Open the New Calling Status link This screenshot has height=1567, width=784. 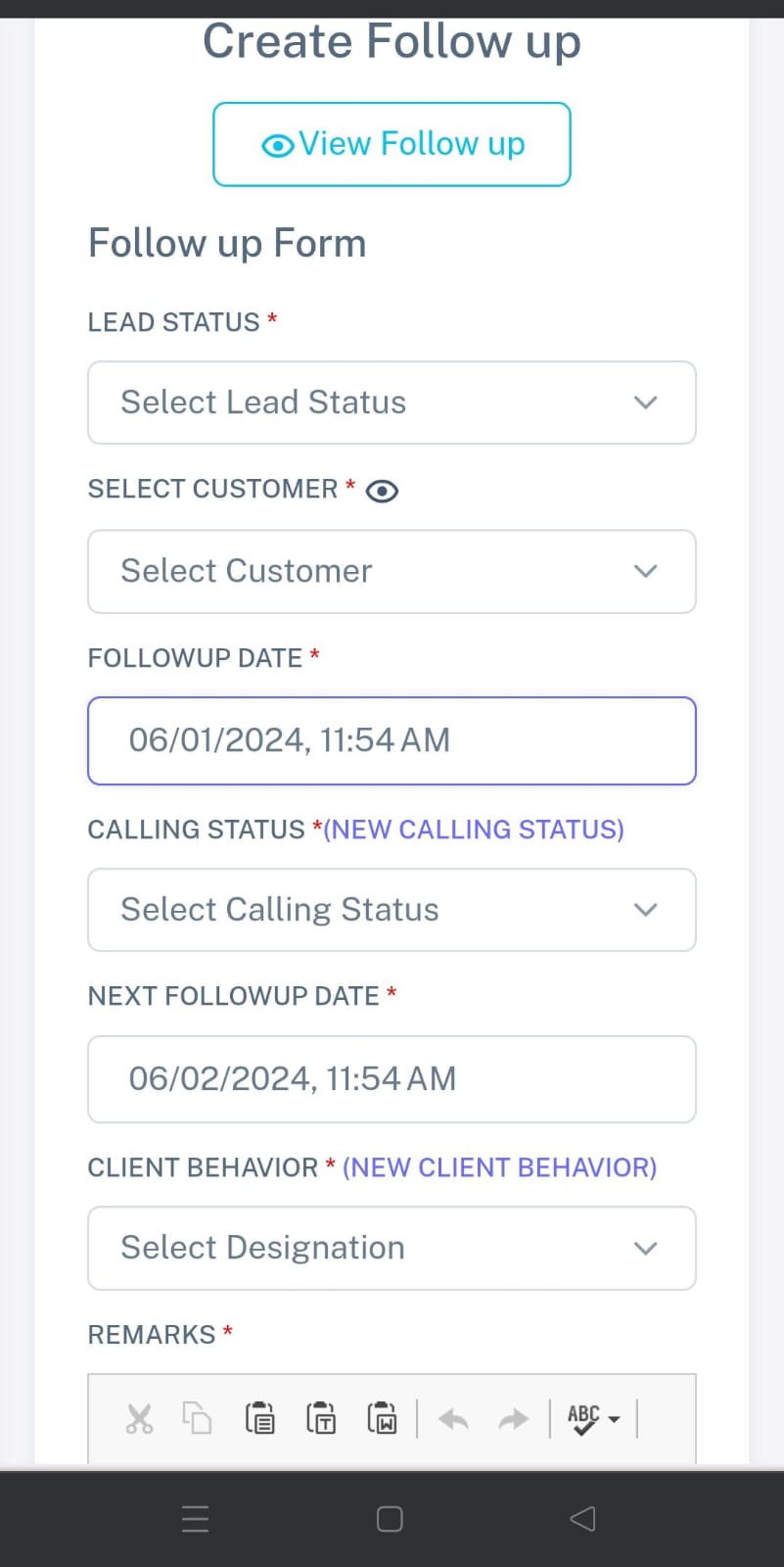(x=474, y=830)
